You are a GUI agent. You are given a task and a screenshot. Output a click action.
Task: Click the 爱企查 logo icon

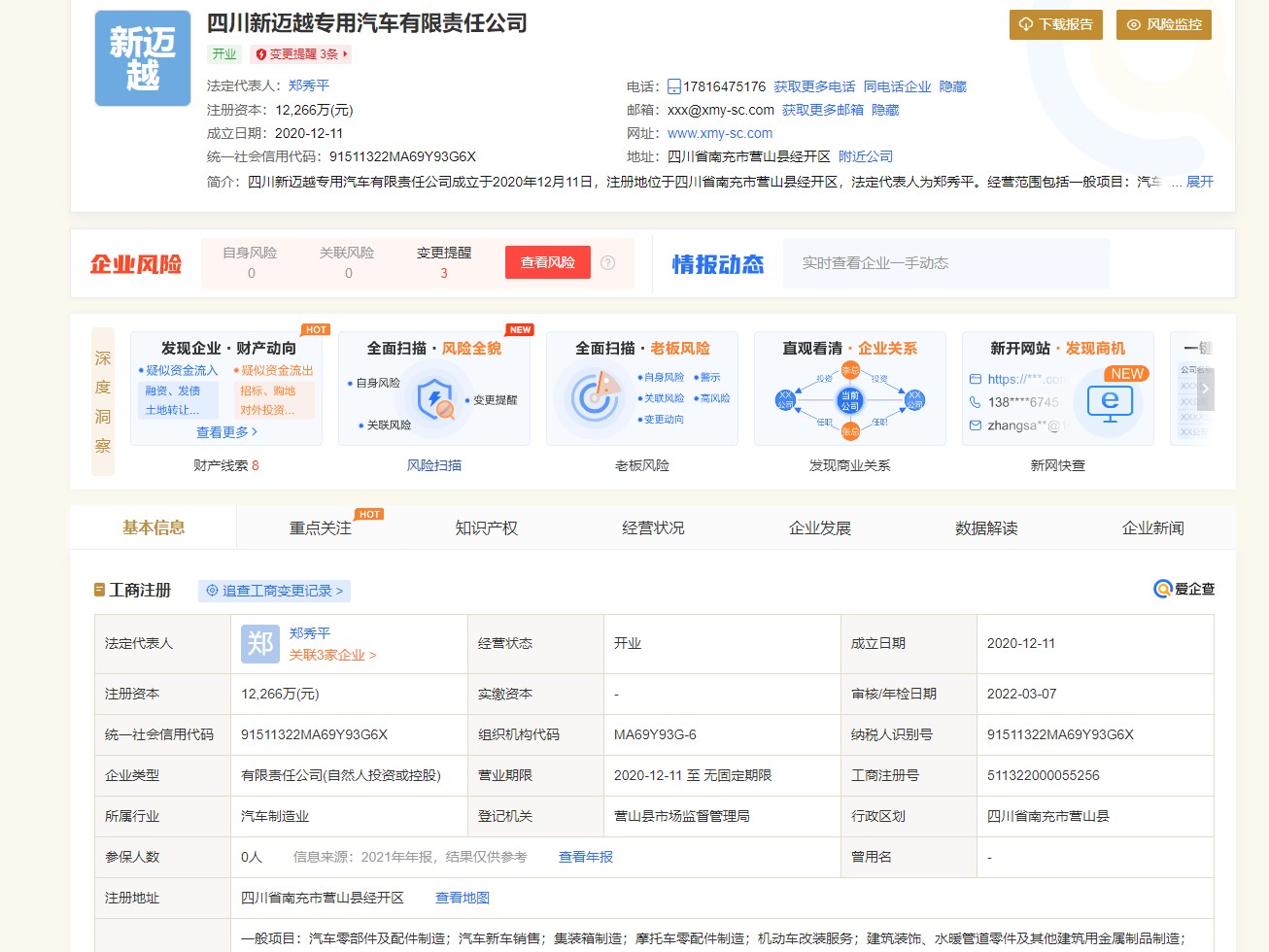pos(1162,589)
